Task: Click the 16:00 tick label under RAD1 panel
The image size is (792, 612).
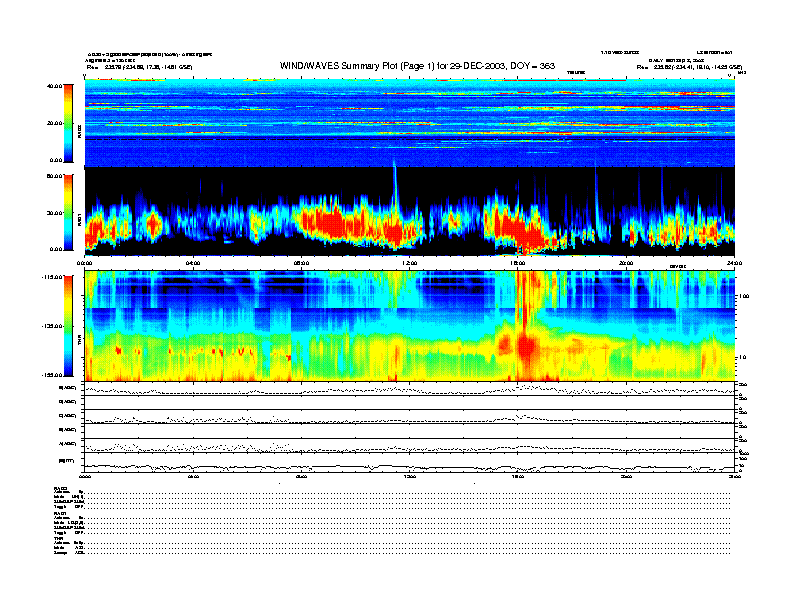Action: (x=518, y=263)
